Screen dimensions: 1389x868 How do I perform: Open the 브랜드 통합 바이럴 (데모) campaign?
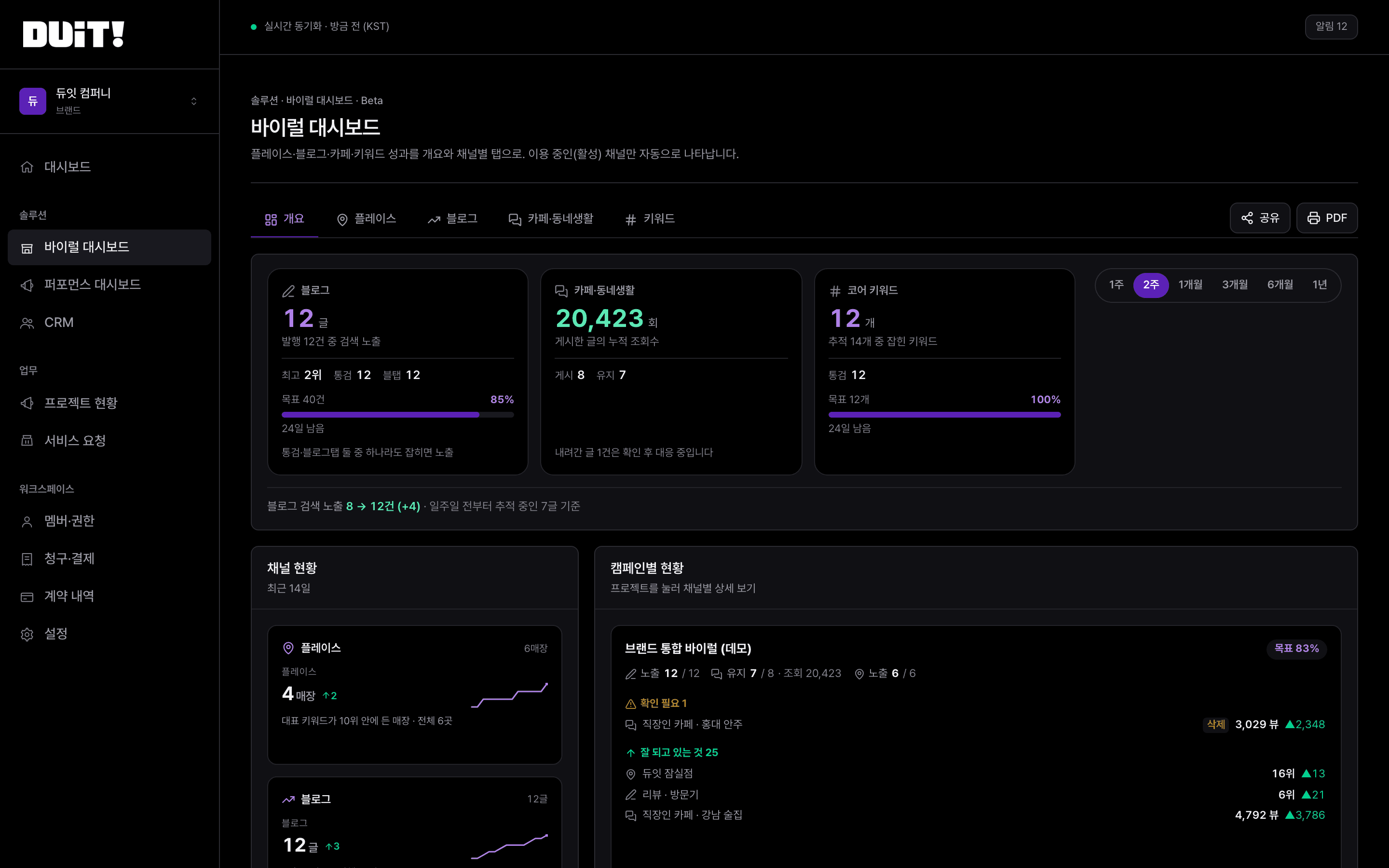(x=688, y=648)
